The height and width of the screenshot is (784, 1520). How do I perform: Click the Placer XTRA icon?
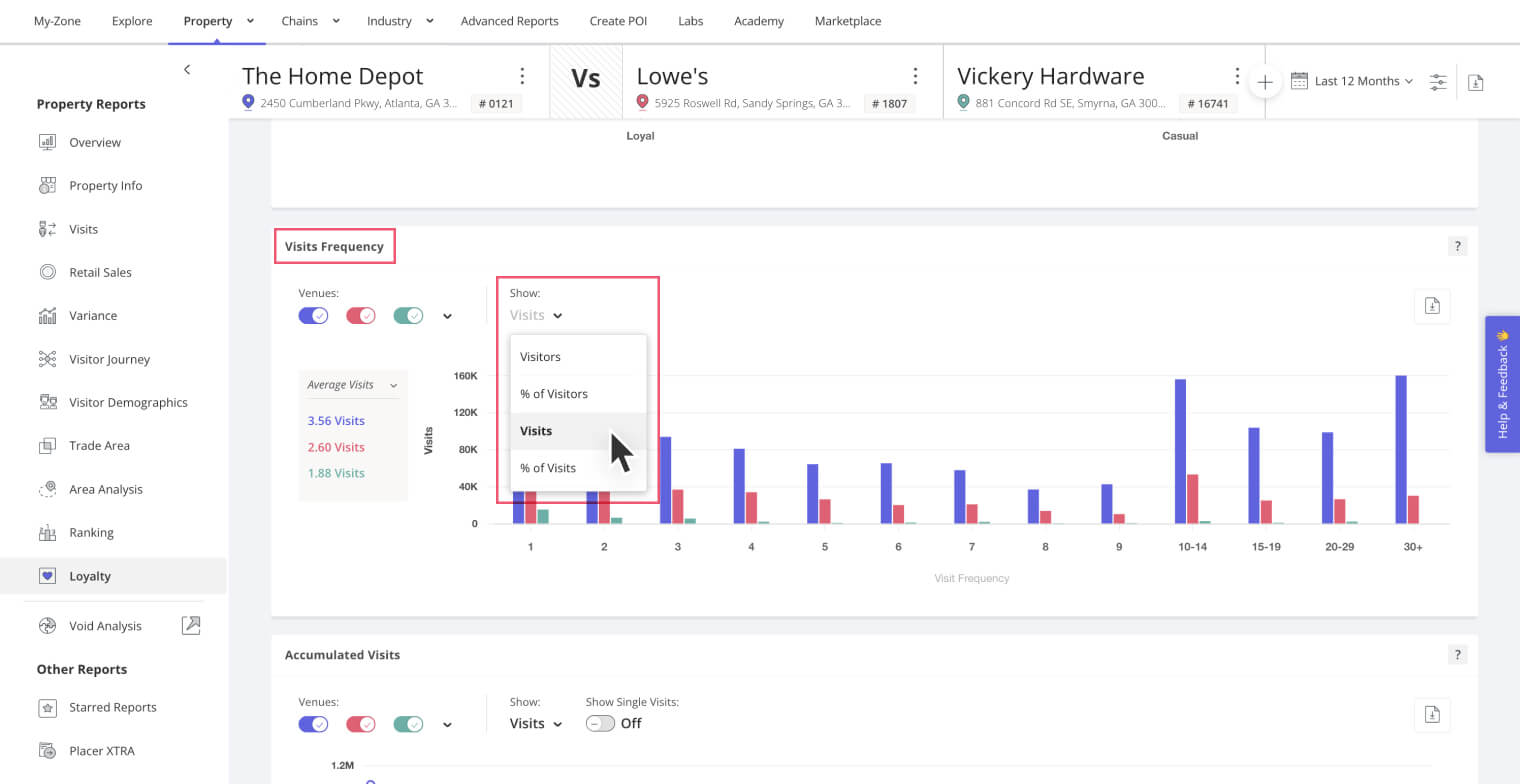(47, 750)
